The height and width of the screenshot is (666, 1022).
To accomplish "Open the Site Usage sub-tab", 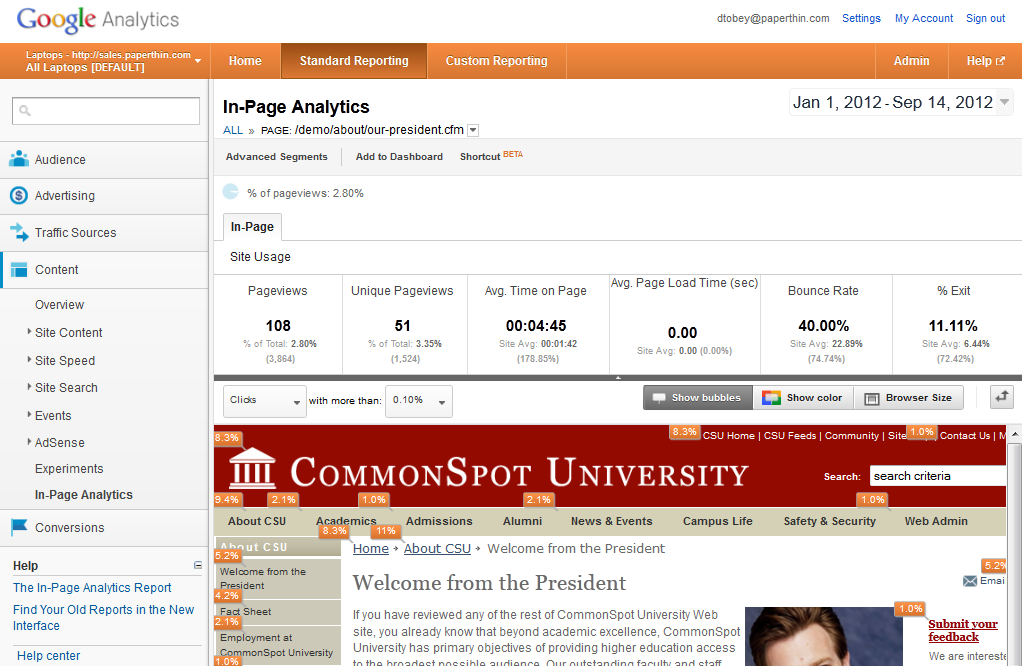I will tap(260, 257).
